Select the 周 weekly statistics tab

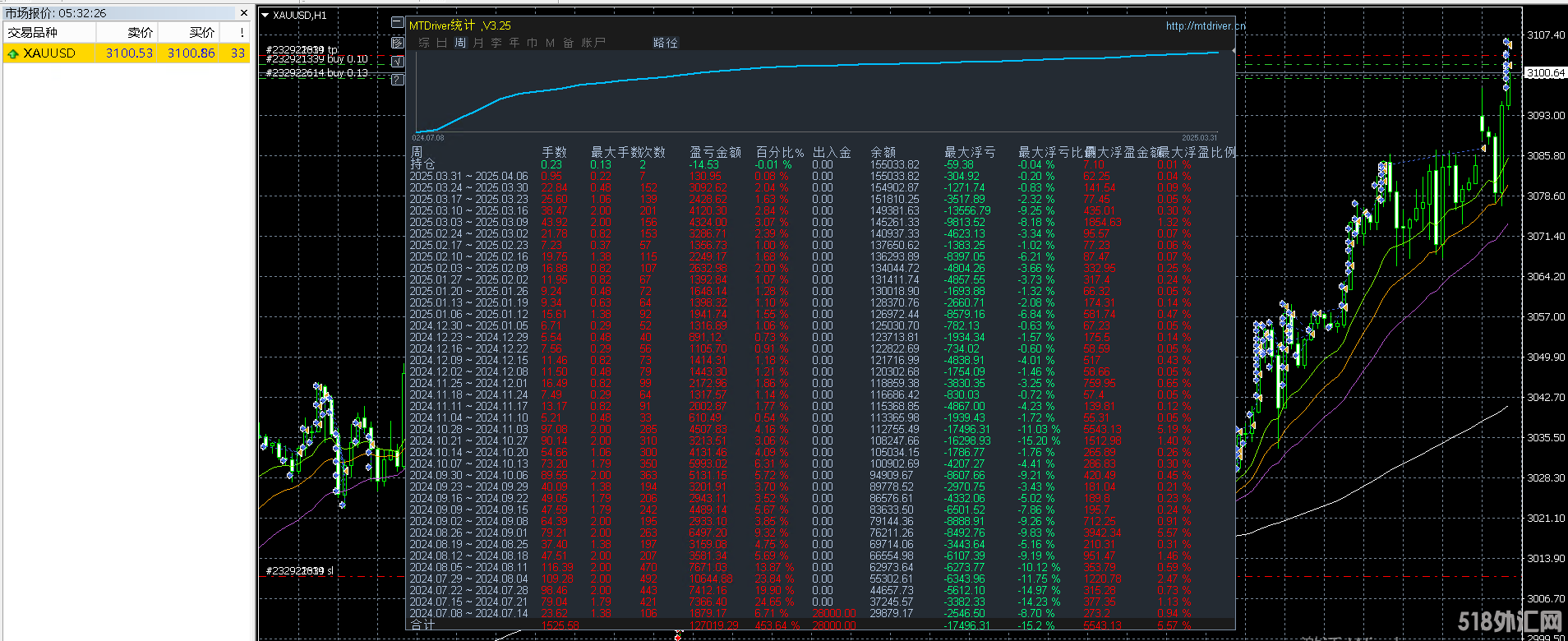460,43
